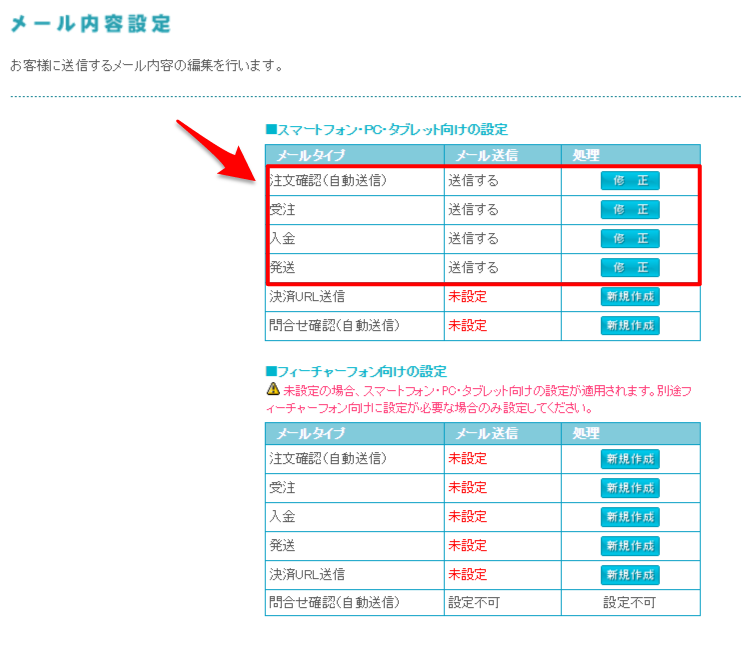Image resolution: width=742 pixels, height=646 pixels.
Task: Click 設定不可 in メール送信 column
Action: tap(474, 602)
